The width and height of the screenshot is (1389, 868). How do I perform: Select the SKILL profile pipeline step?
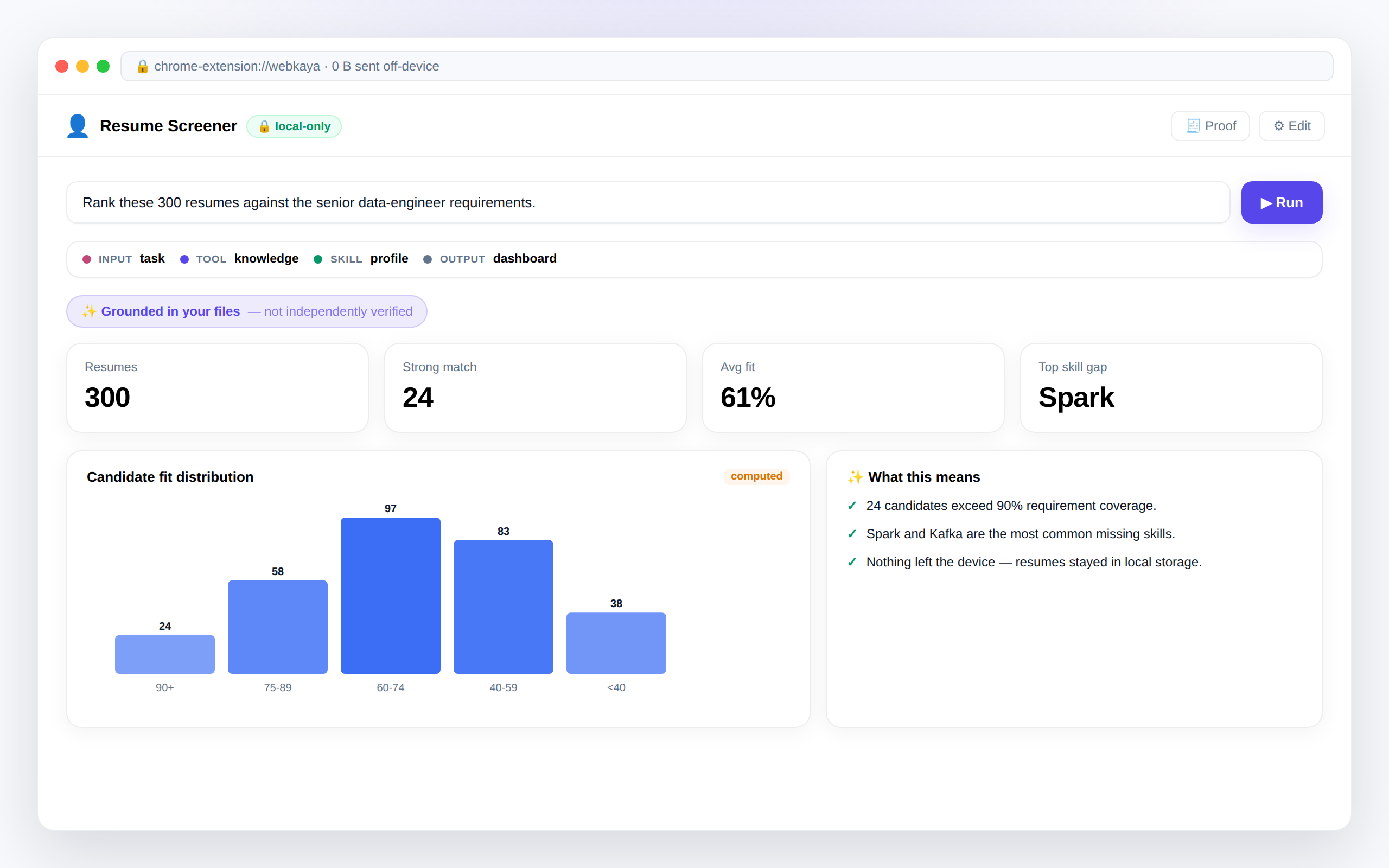coord(361,259)
